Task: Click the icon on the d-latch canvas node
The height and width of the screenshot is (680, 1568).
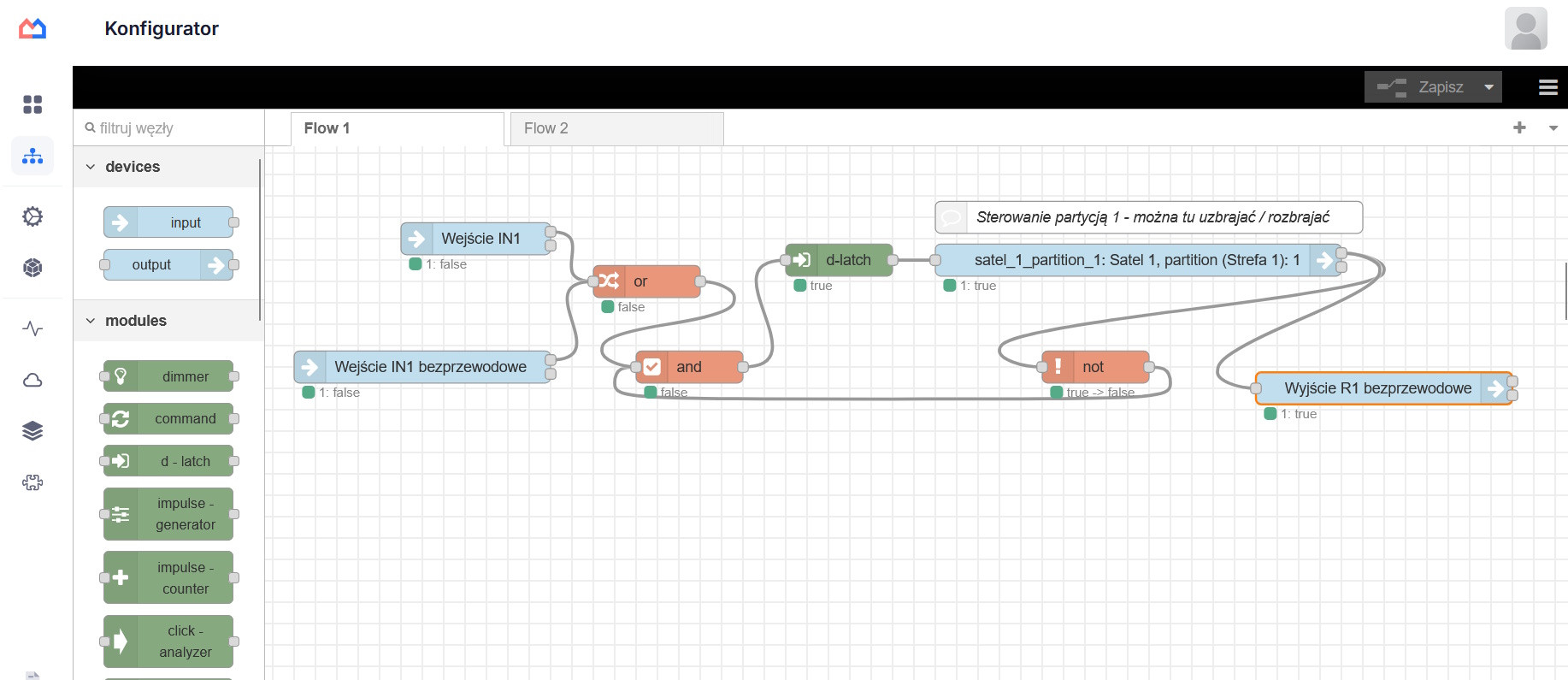Action: tap(801, 260)
